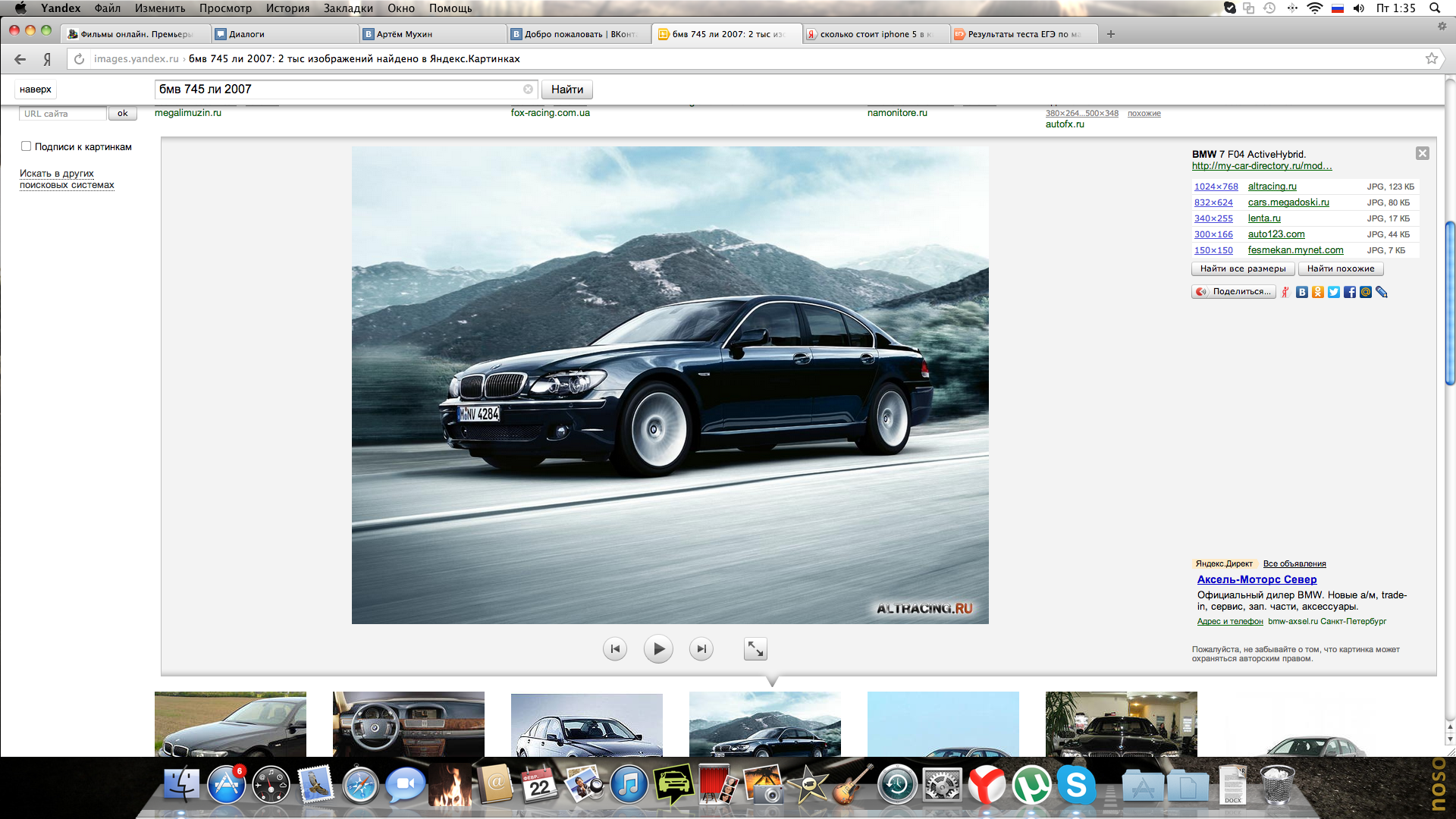Viewport: 1456px width, 819px height.
Task: Share via the Odnoklassniki icon
Action: pos(1318,292)
